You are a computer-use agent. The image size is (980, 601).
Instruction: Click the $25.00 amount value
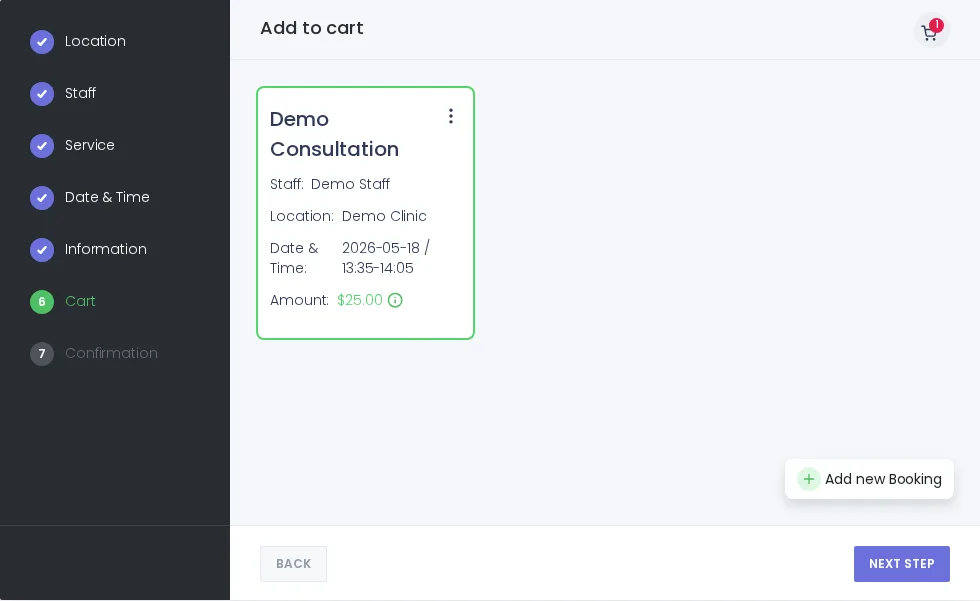coord(359,300)
